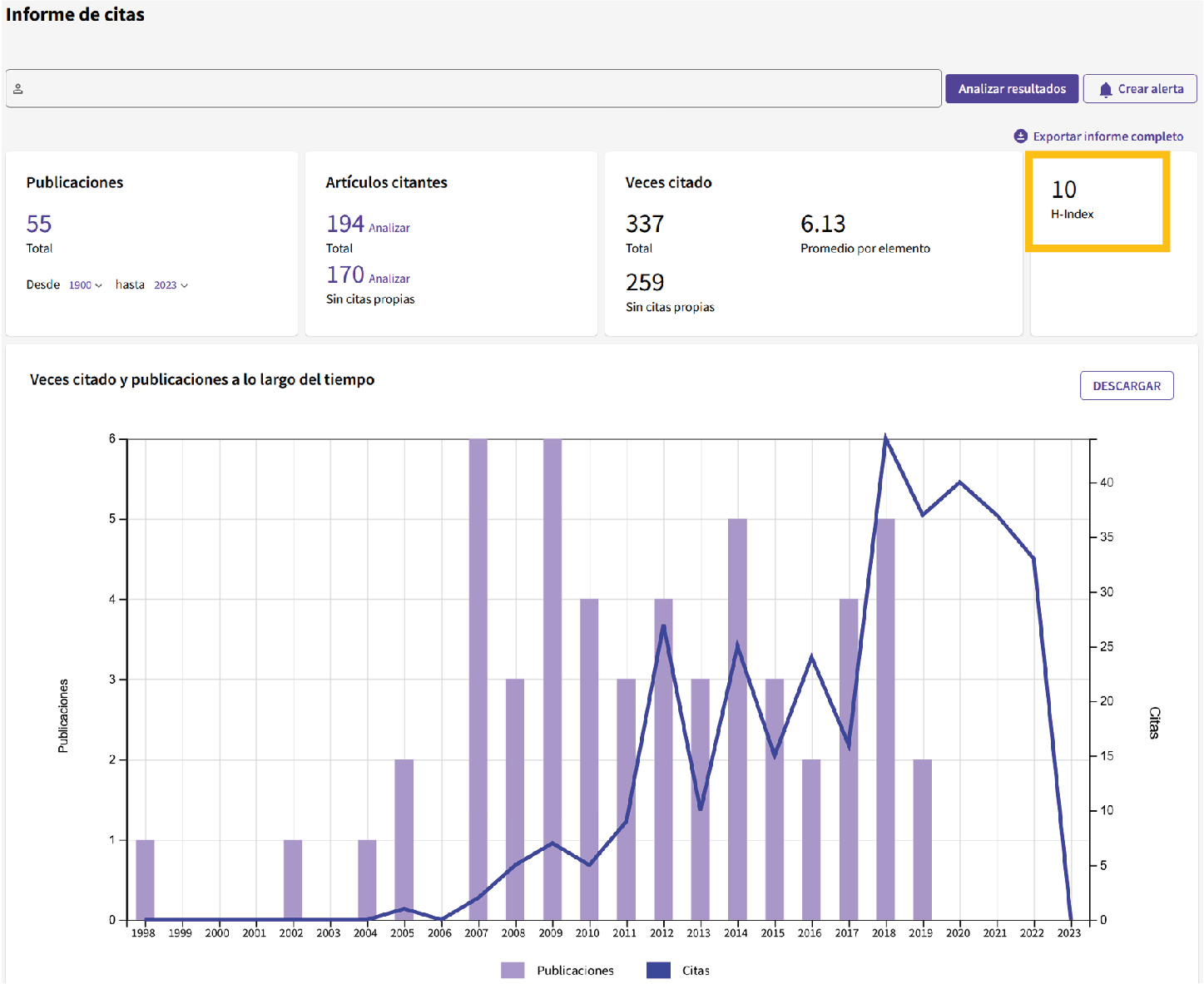This screenshot has height=984, width=1204.
Task: Click the 2019 publications bar
Action: (x=922, y=839)
